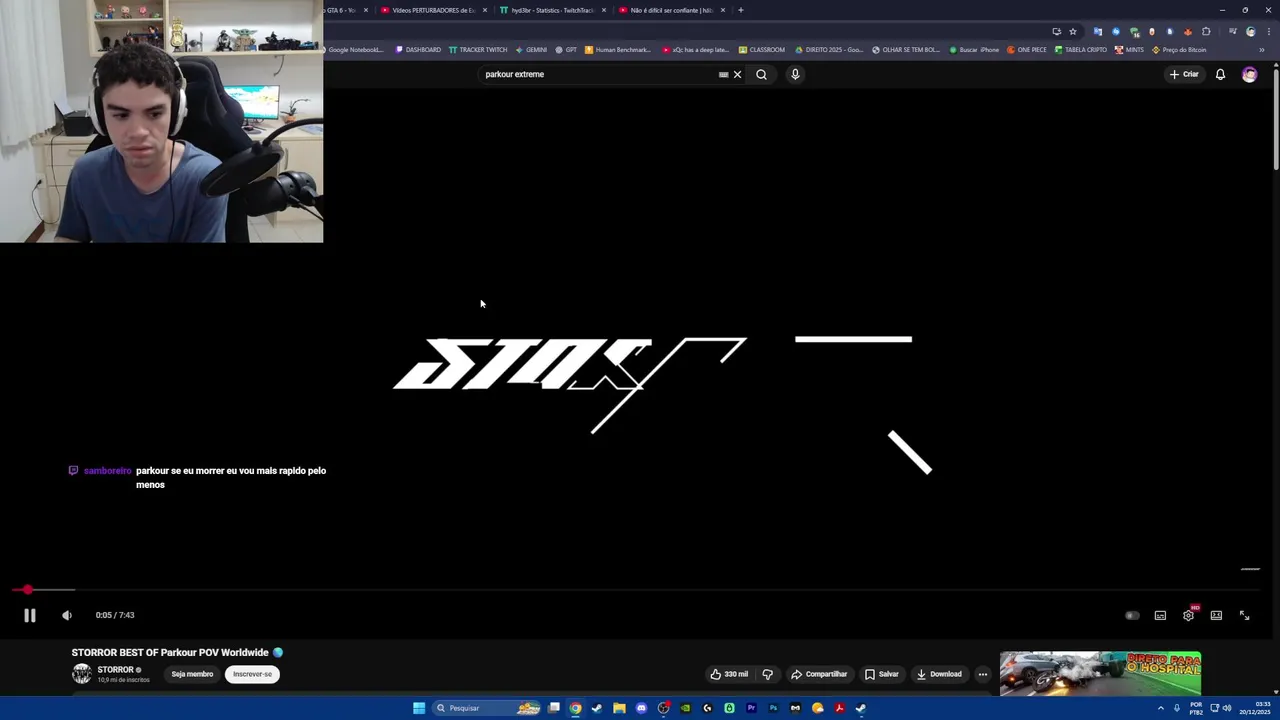
Task: Click Compartilhar share button
Action: [819, 674]
